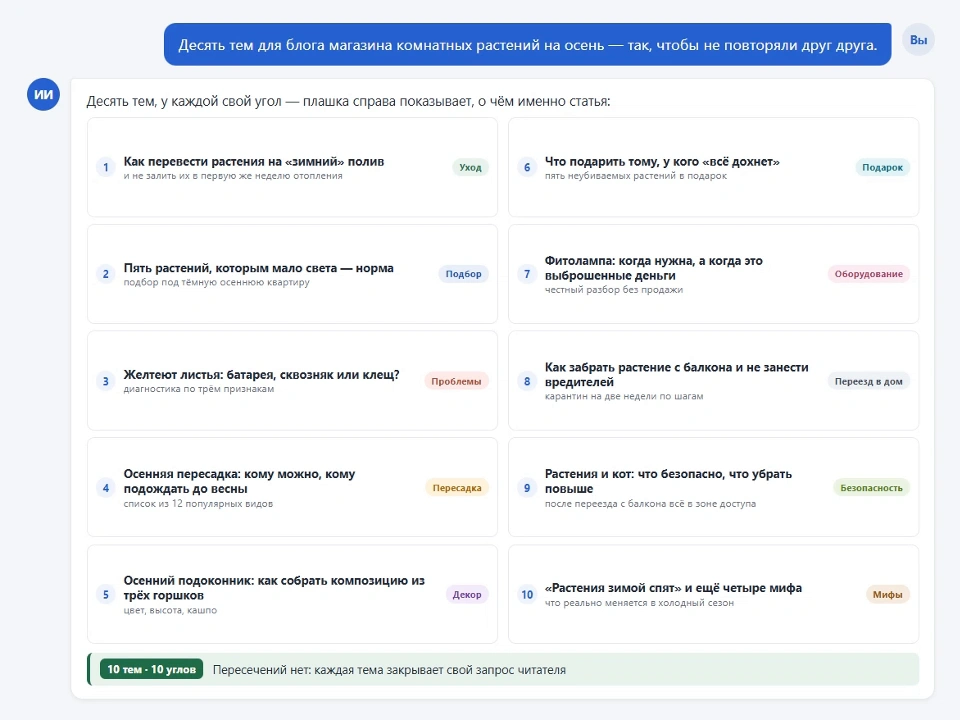This screenshot has width=960, height=720.
Task: Click subtitle 'что реально меняется в холодный сезон'
Action: (x=639, y=603)
